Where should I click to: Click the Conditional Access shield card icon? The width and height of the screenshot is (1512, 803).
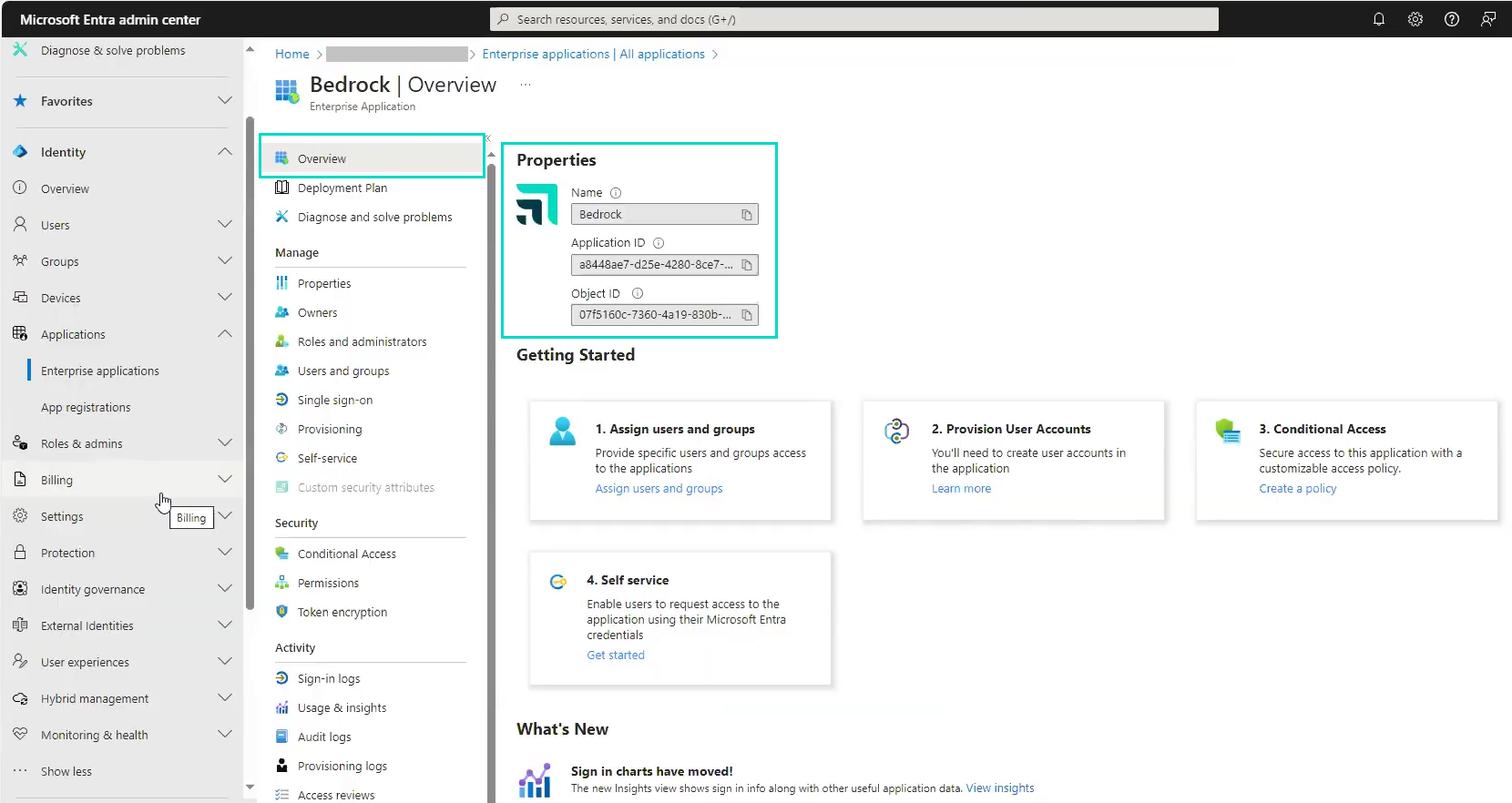click(x=1228, y=431)
